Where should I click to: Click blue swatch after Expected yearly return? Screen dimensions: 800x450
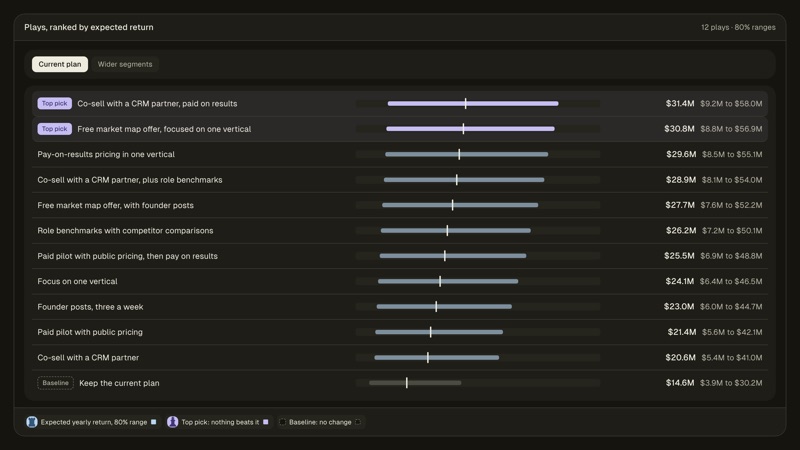tap(154, 422)
